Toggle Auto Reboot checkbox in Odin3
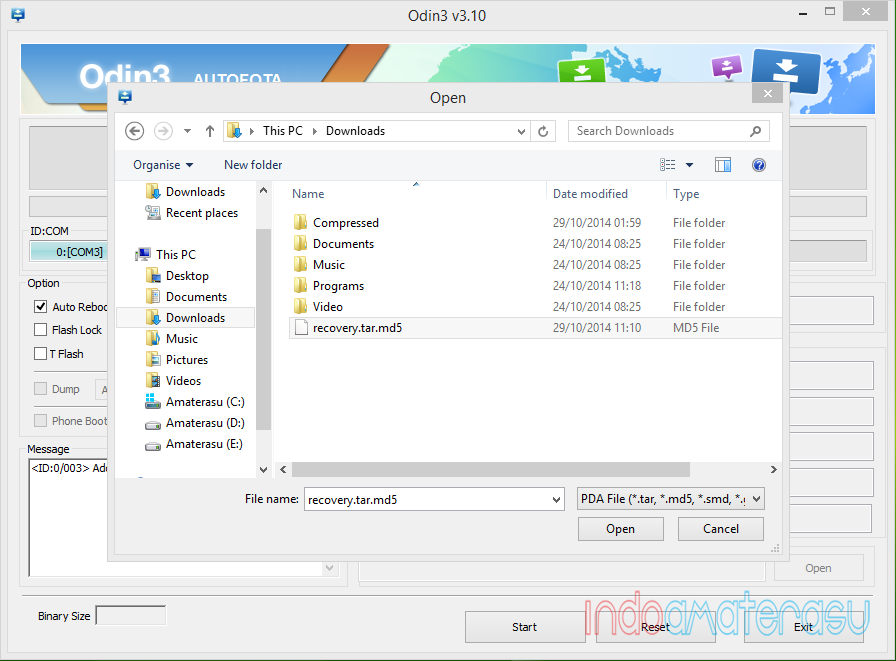The width and height of the screenshot is (896, 661). tap(41, 307)
